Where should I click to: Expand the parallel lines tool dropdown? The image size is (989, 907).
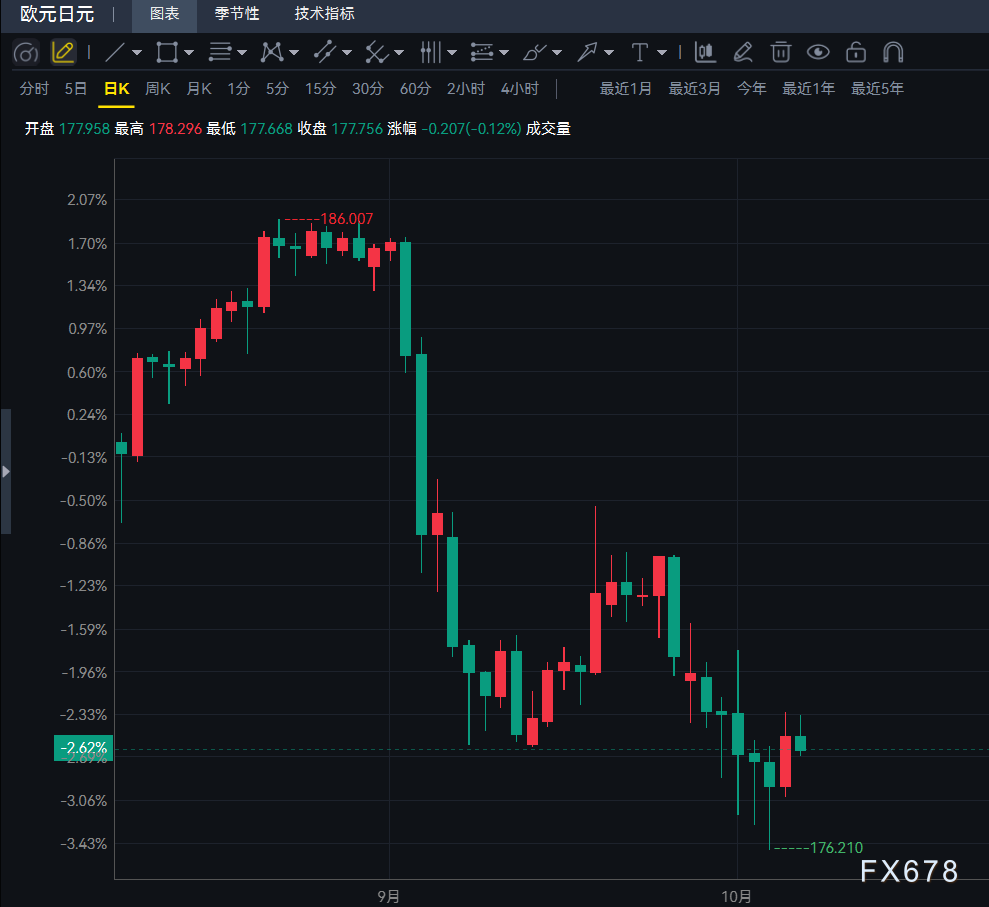point(242,53)
